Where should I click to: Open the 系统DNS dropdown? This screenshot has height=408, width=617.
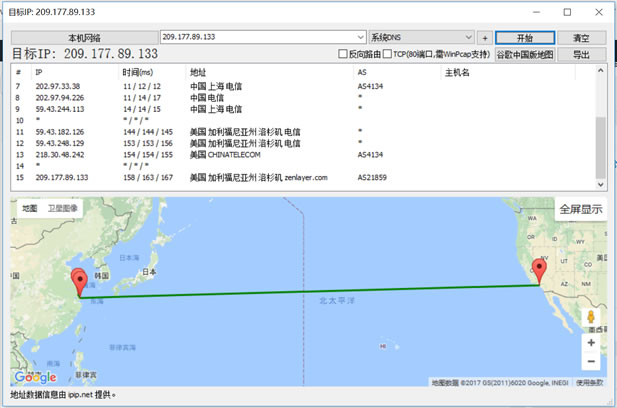point(467,37)
